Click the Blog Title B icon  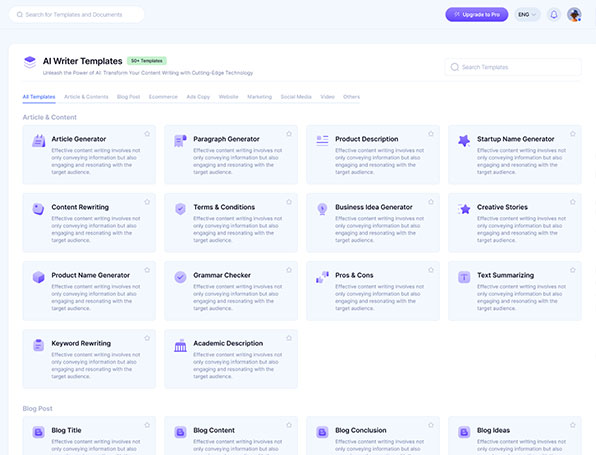tap(38, 432)
